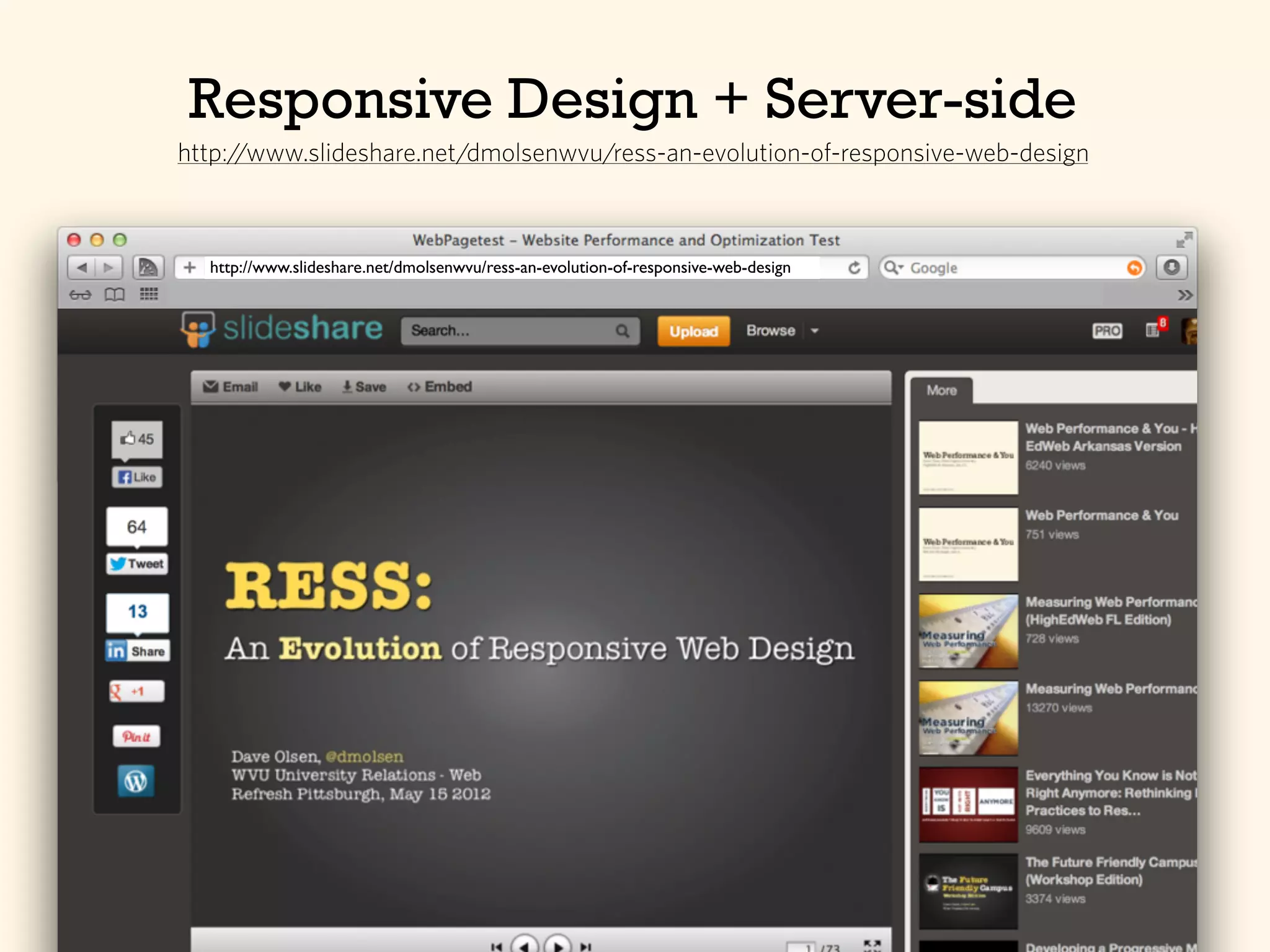Share on LinkedIn
Image resolution: width=1270 pixels, height=952 pixels.
click(x=137, y=651)
